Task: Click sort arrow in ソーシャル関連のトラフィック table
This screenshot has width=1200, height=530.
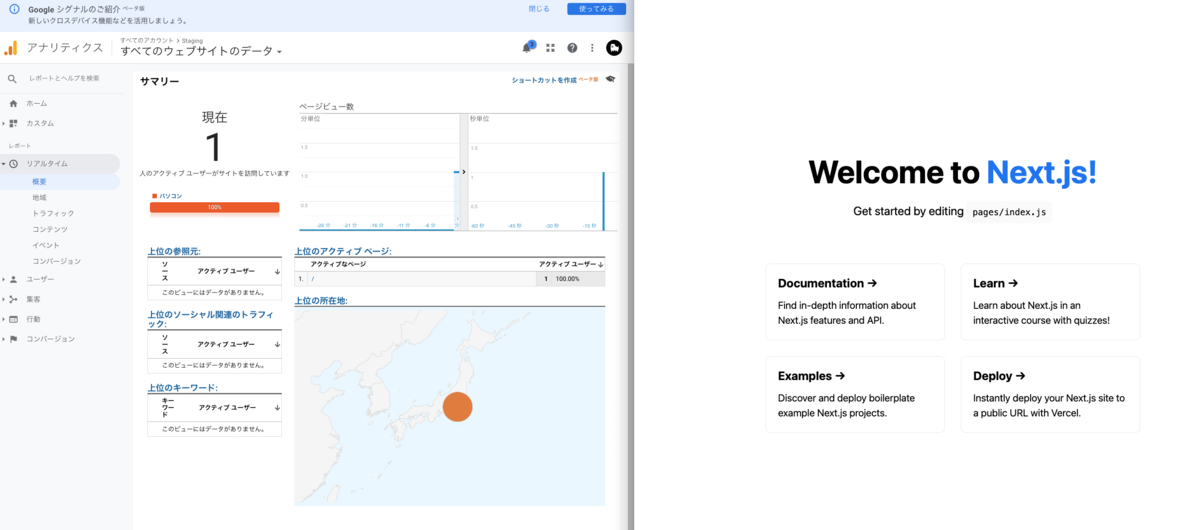Action: pyautogui.click(x=277, y=344)
